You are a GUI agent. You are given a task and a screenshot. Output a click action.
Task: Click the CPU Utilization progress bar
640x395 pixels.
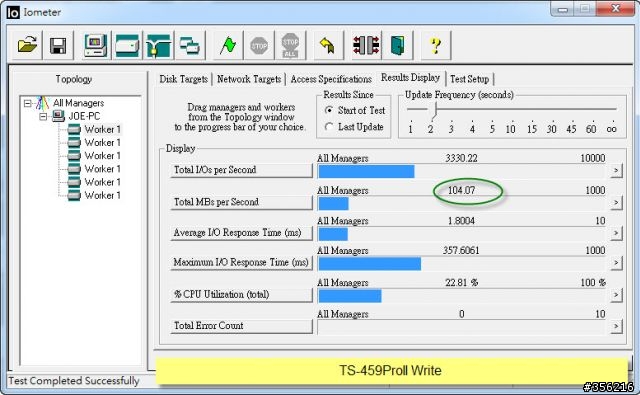(461, 296)
